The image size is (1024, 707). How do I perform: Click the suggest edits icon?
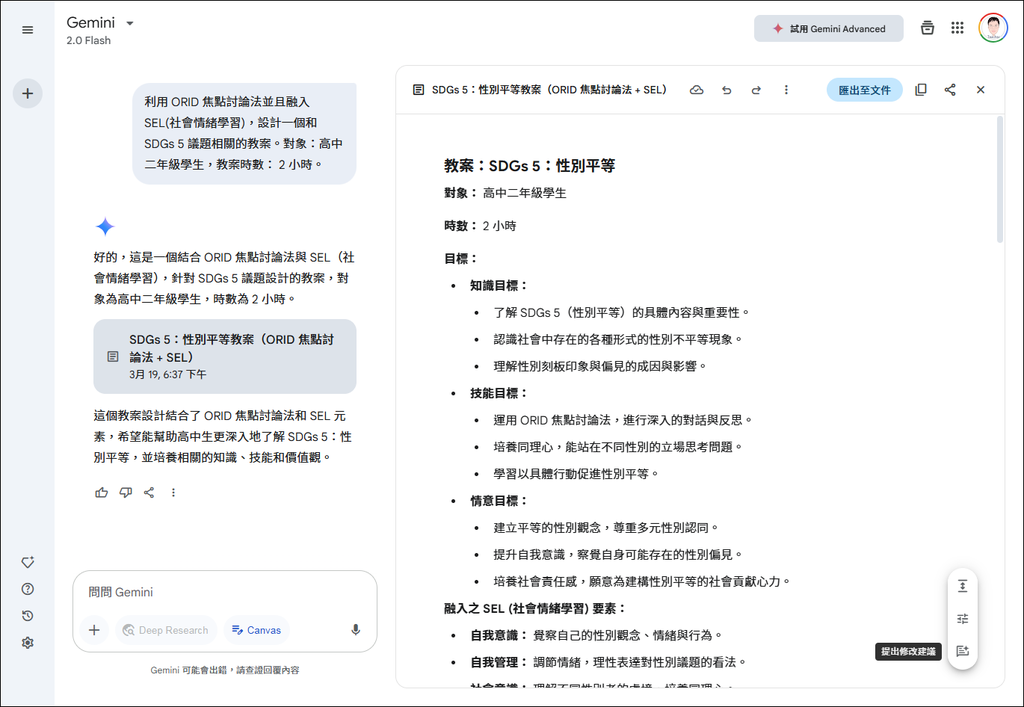point(963,651)
